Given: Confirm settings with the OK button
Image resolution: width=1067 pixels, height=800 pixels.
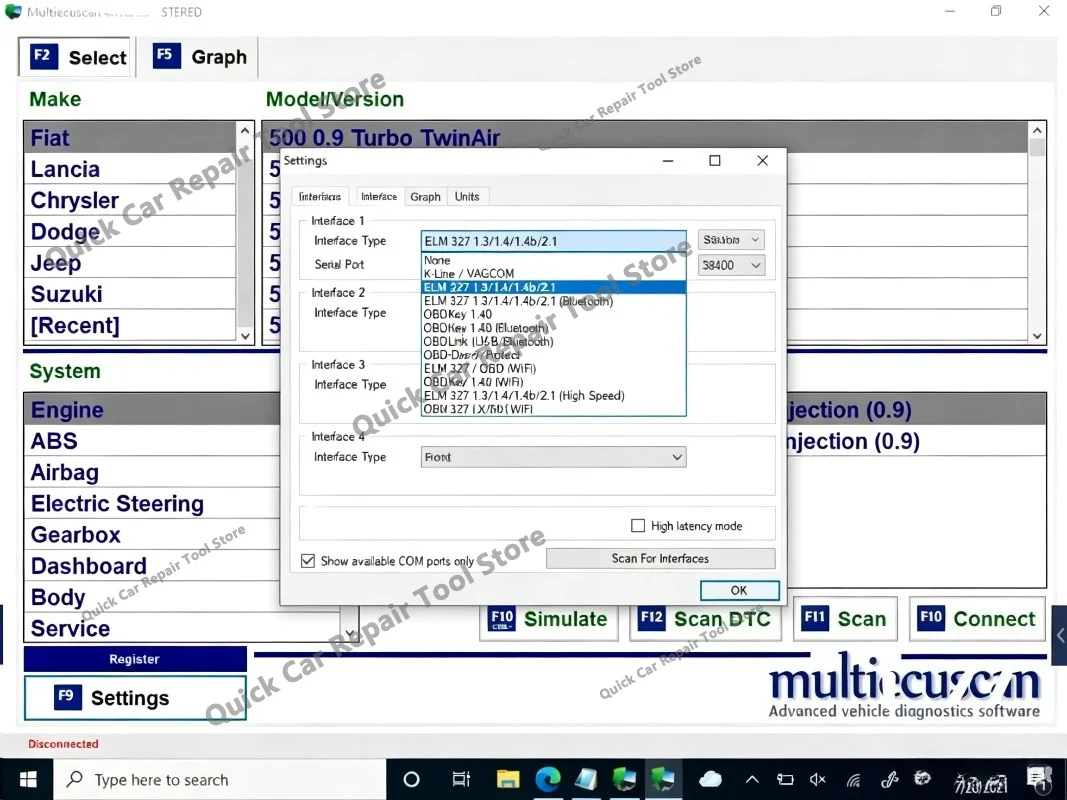Looking at the screenshot, I should [x=739, y=590].
